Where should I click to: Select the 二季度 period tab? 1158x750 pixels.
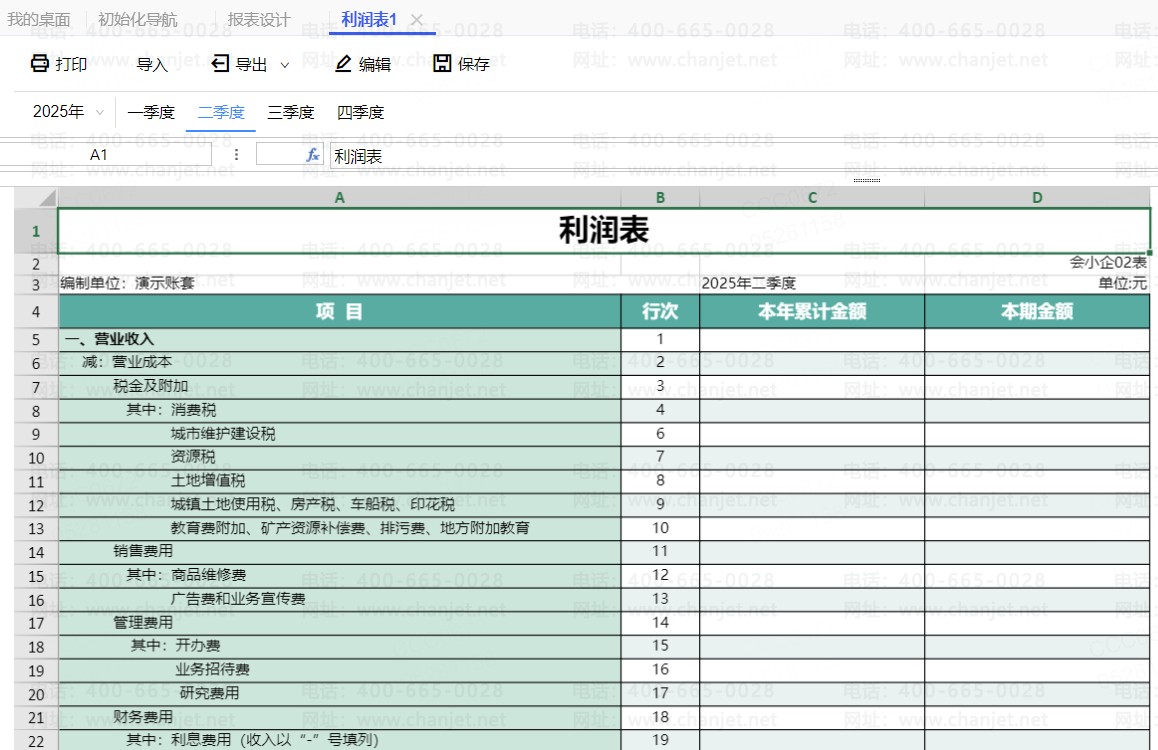(221, 112)
